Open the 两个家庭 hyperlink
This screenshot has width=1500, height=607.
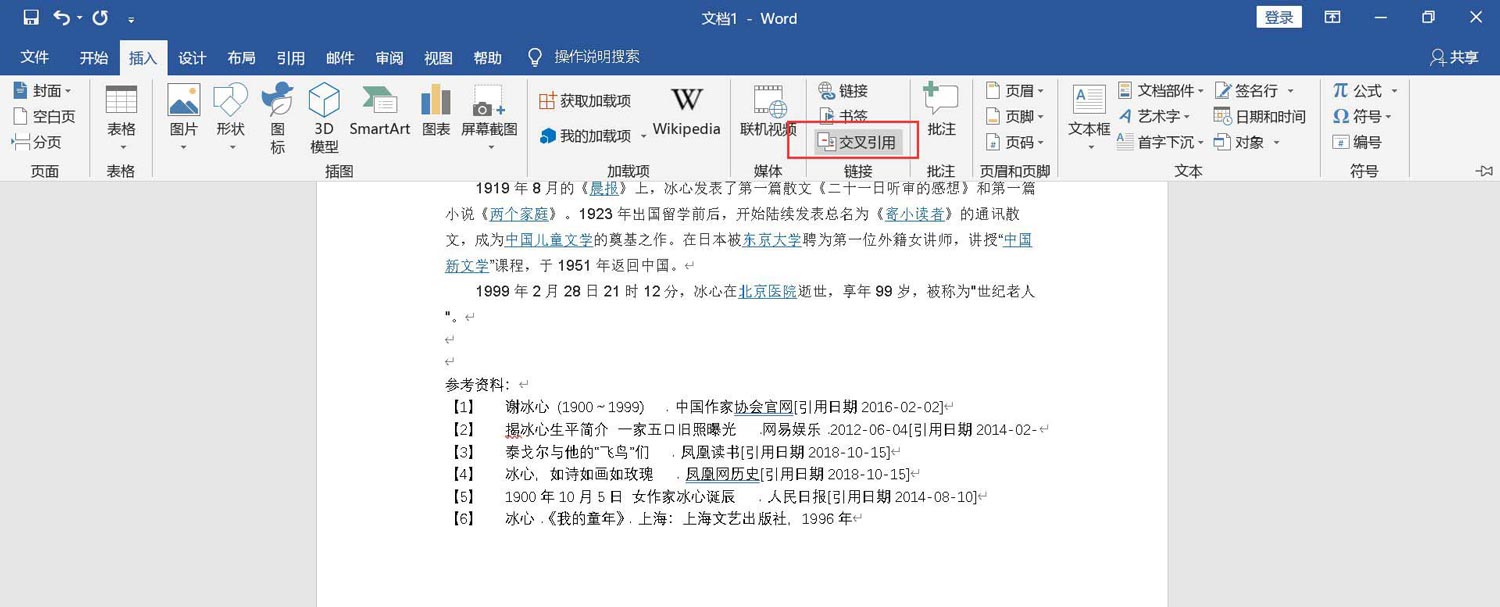pos(518,214)
